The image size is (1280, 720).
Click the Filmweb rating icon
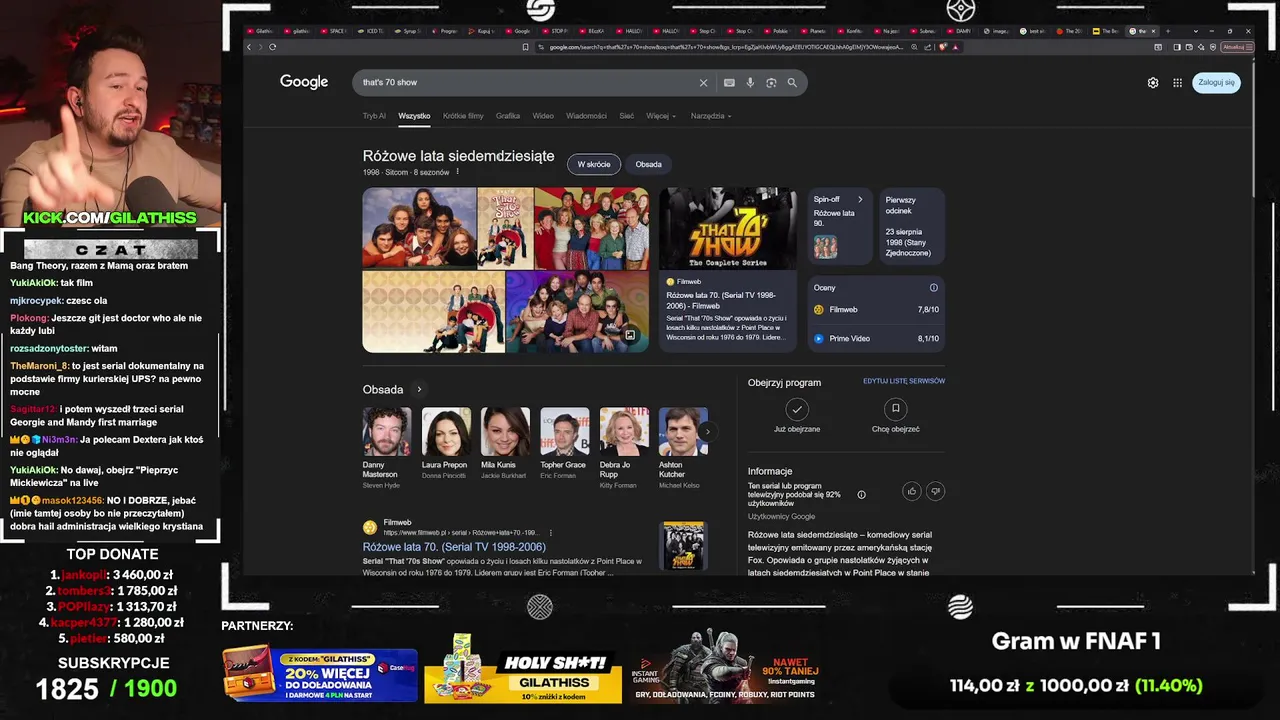click(819, 310)
